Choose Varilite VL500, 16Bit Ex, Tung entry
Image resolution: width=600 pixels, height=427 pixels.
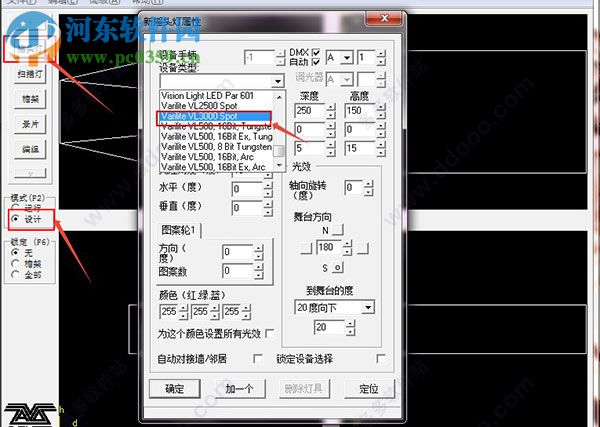(x=216, y=137)
